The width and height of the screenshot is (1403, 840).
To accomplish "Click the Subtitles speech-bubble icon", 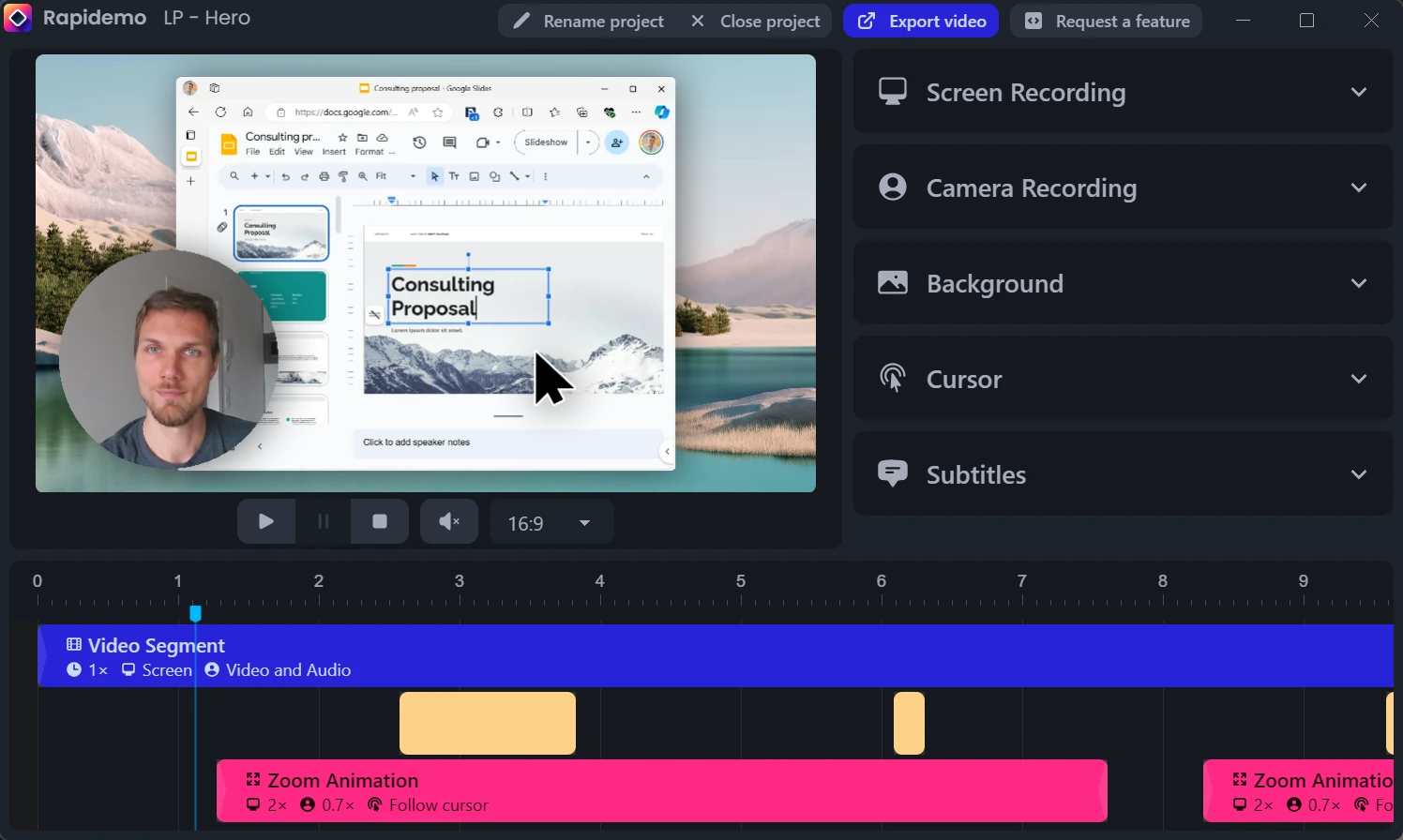I will coord(892,472).
